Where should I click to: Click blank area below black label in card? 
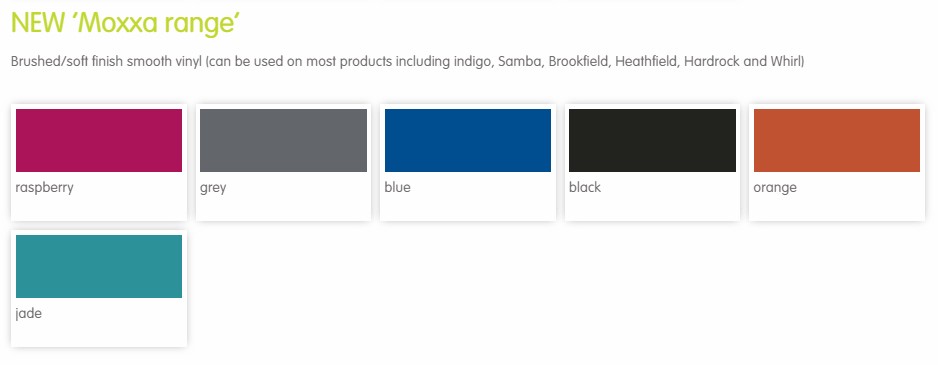652,208
